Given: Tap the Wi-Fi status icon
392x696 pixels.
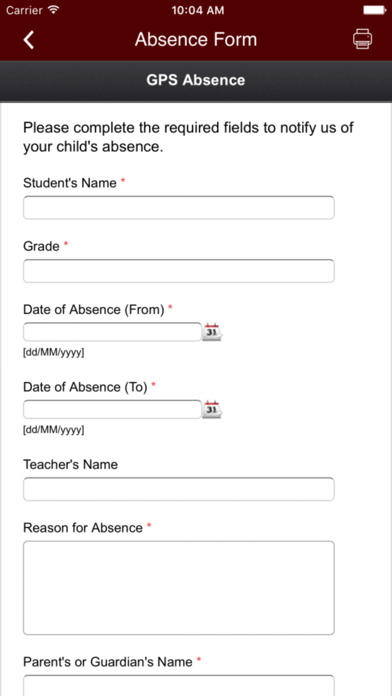Looking at the screenshot, I should (53, 10).
